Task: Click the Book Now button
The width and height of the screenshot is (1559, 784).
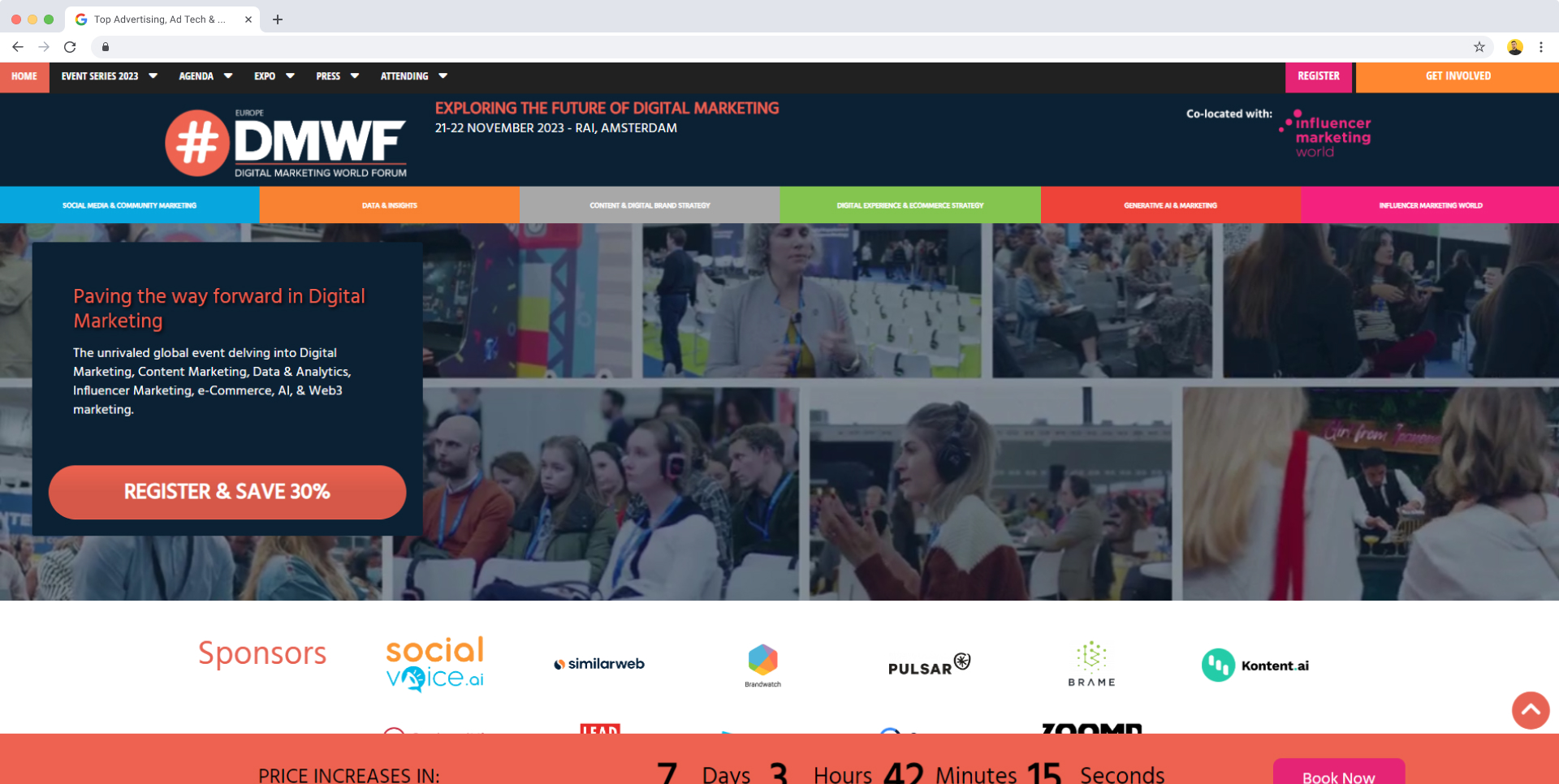Action: [1339, 773]
